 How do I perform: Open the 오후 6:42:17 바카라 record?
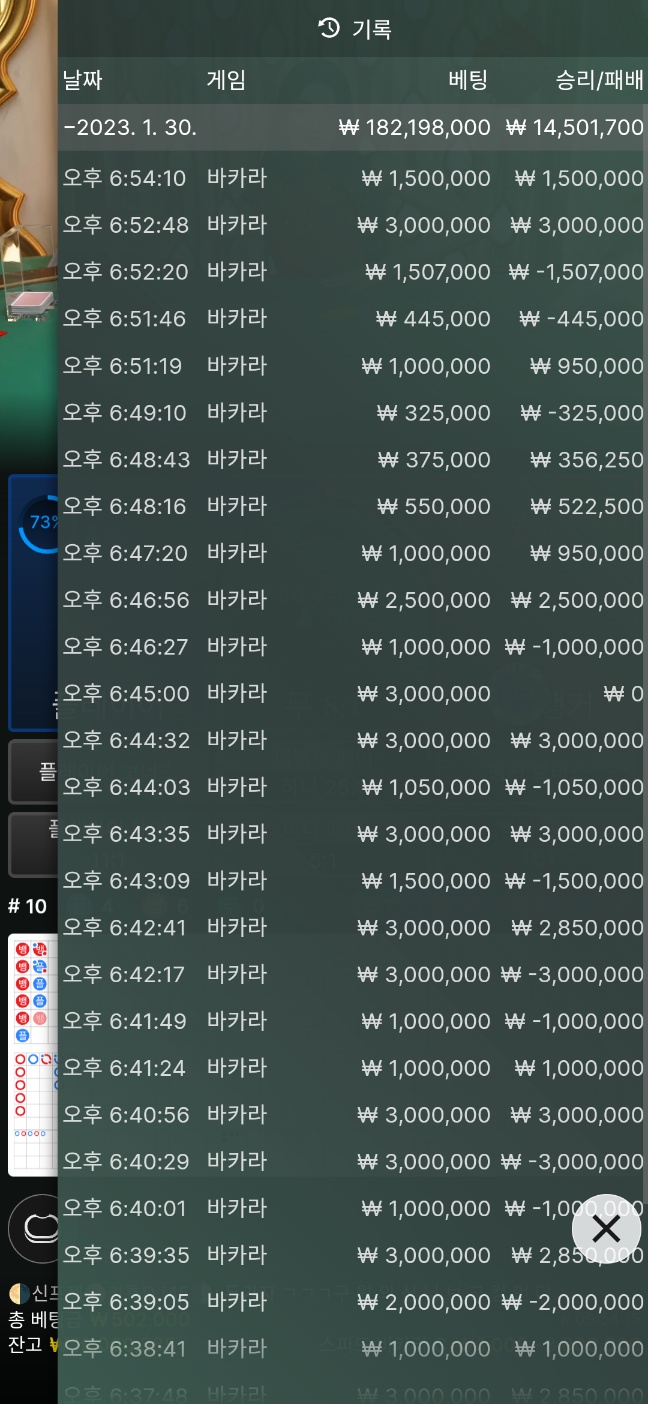(352, 974)
